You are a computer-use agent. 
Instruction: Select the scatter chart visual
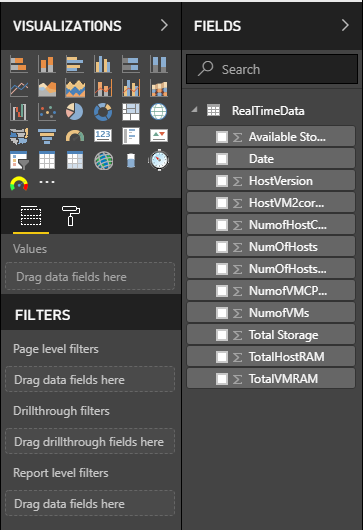tap(47, 112)
